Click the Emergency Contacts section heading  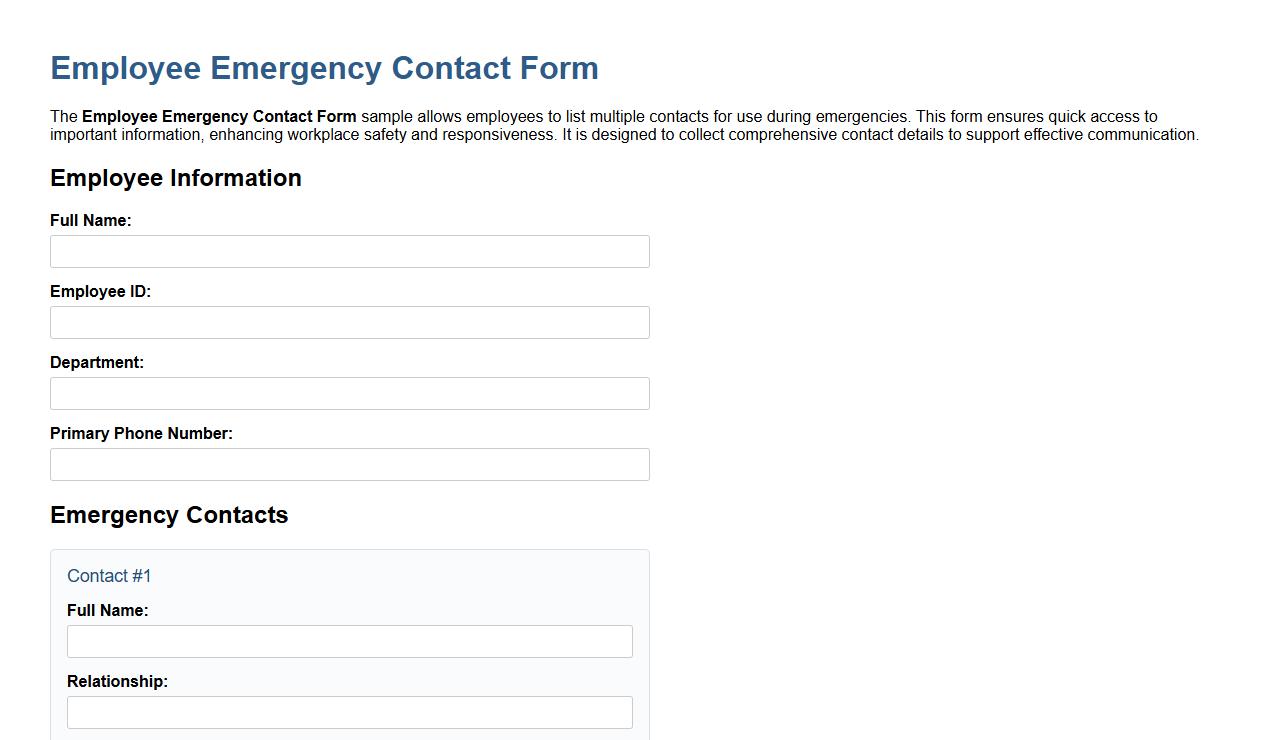click(169, 515)
